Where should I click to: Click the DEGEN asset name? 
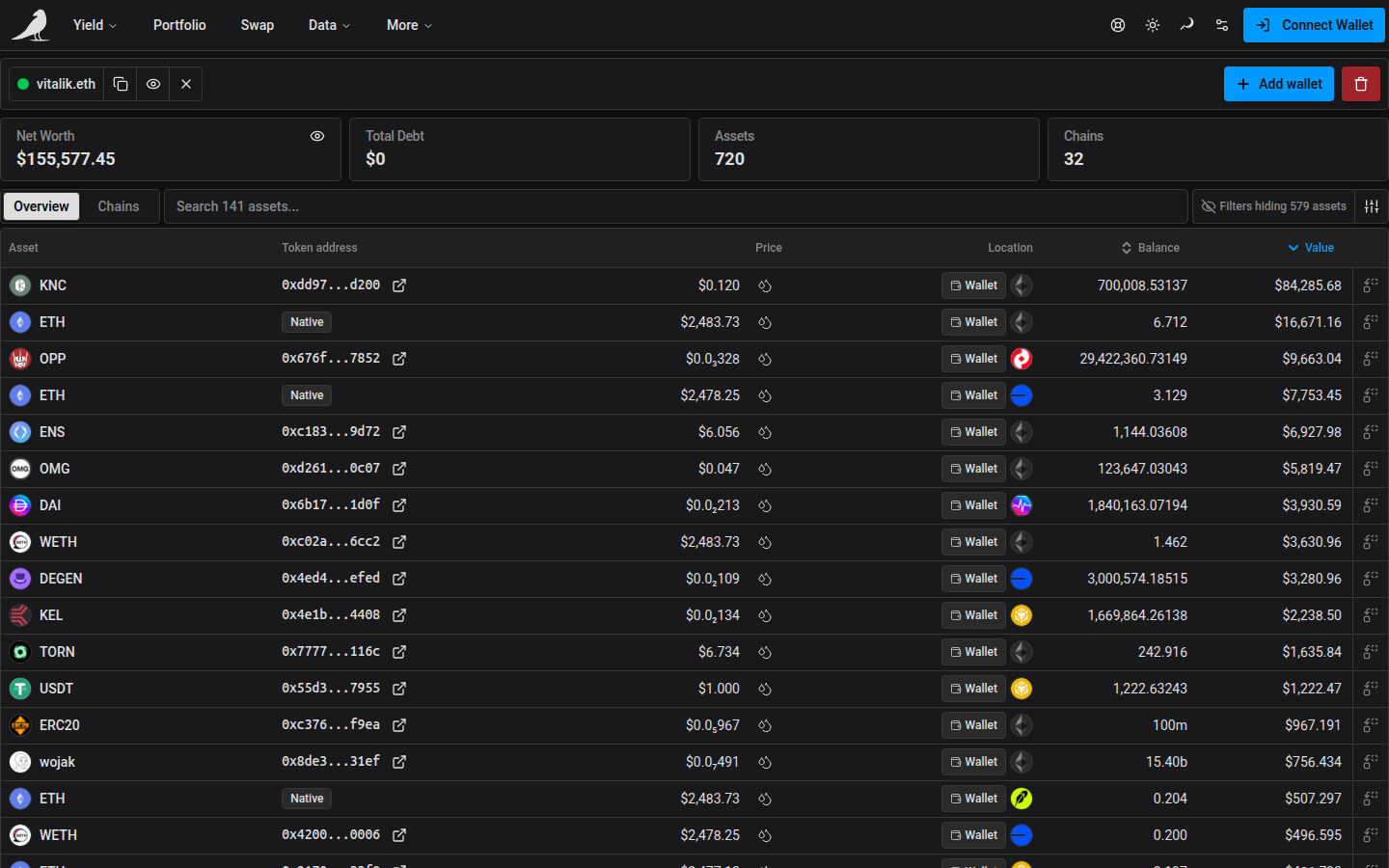coord(61,579)
